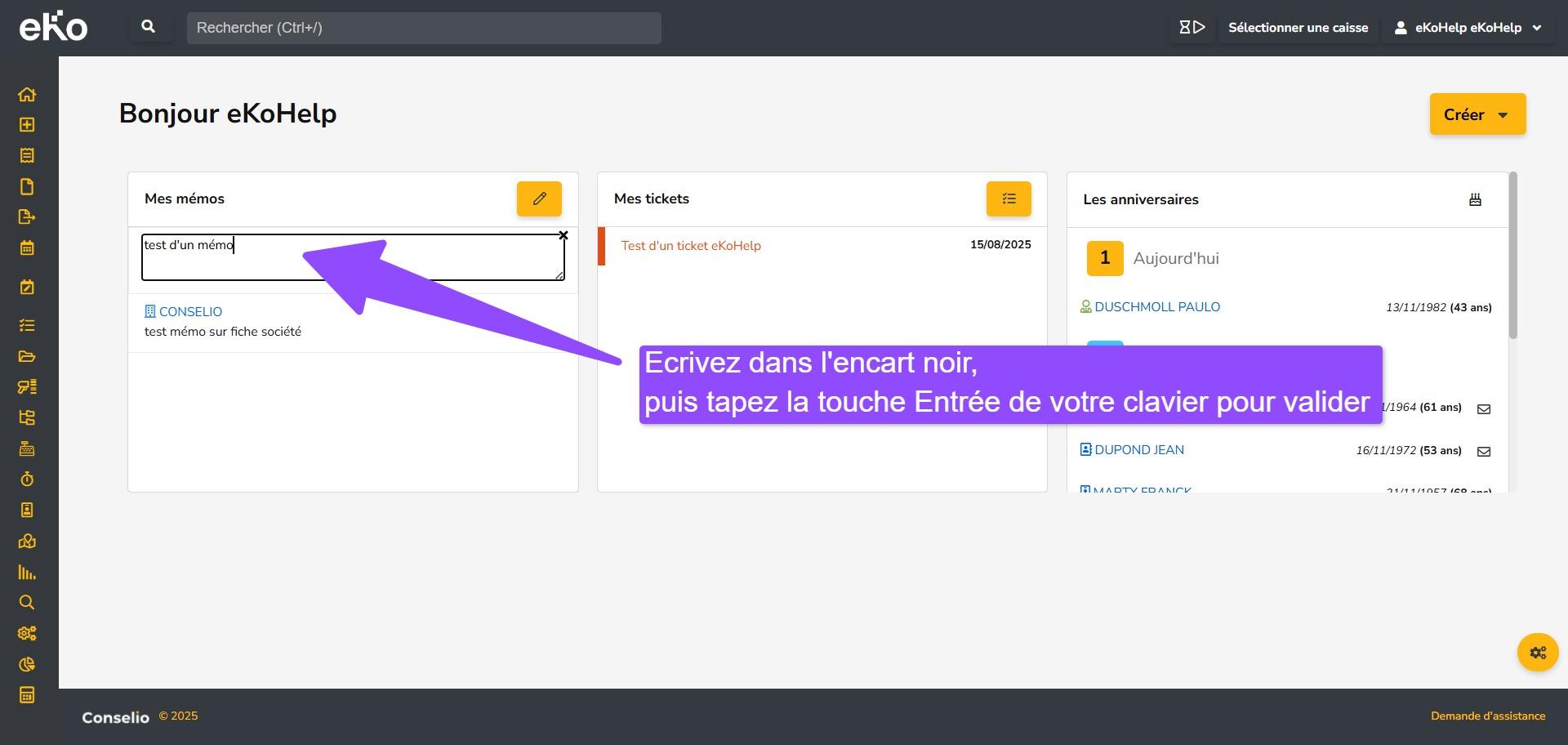Expand the Créer dropdown button
This screenshot has width=1568, height=745.
pyautogui.click(x=1477, y=114)
